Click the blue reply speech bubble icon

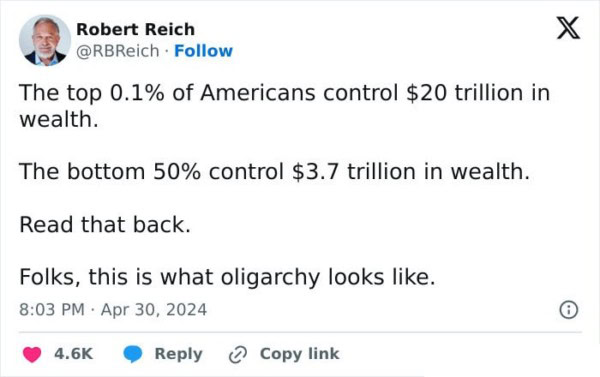133,354
